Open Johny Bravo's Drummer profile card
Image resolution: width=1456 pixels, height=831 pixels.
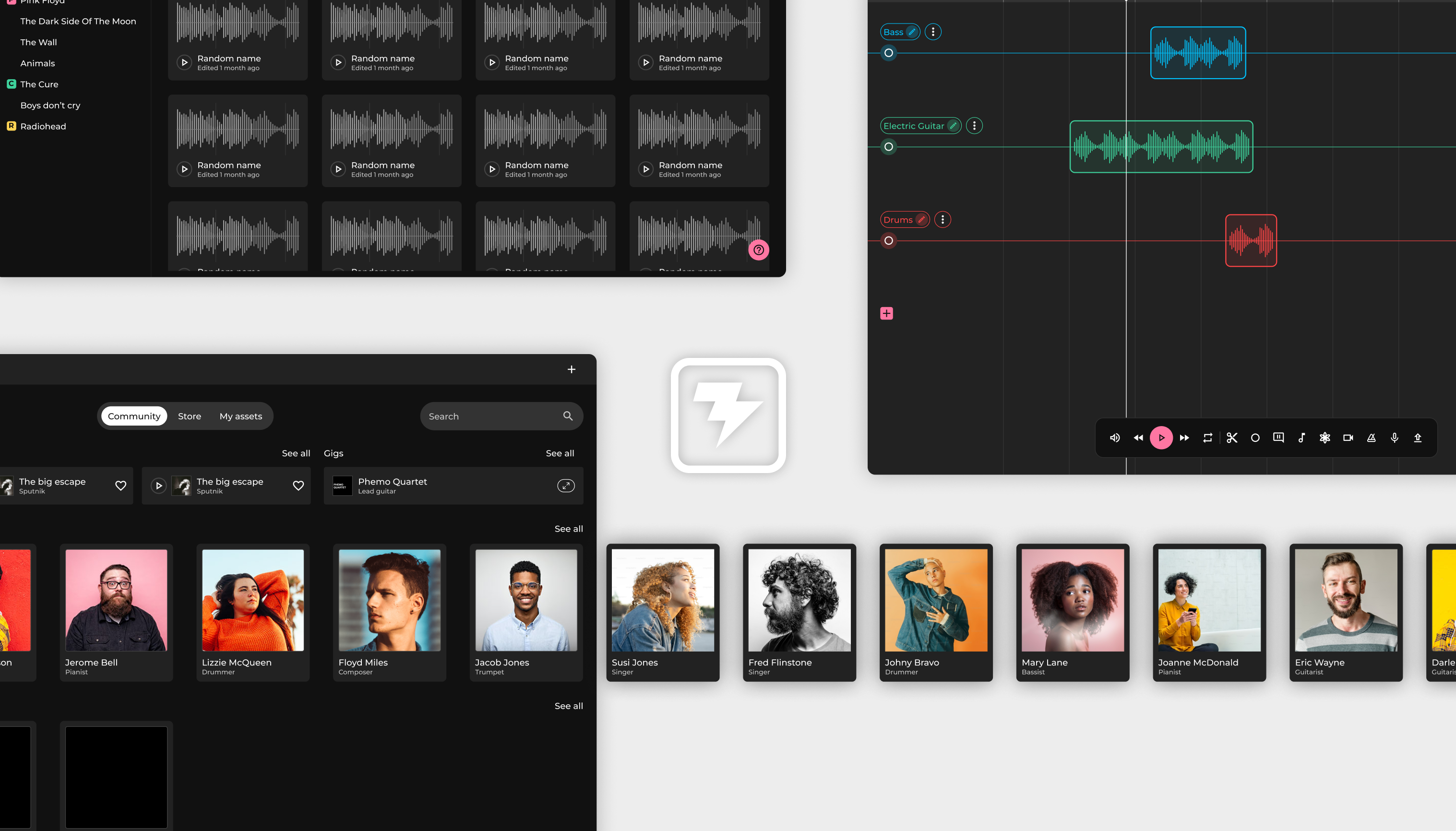pyautogui.click(x=936, y=612)
